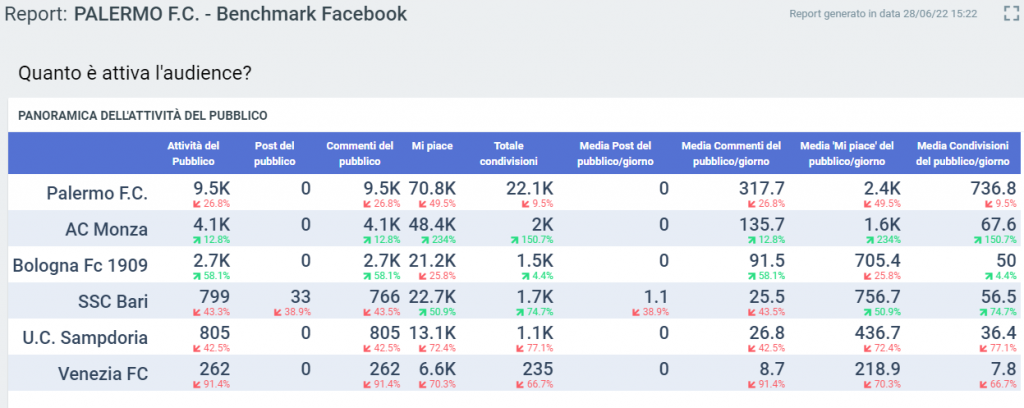Sort by Commenti del pubblico column header
Viewport: 1024px width, 408px height.
pyautogui.click(x=360, y=153)
